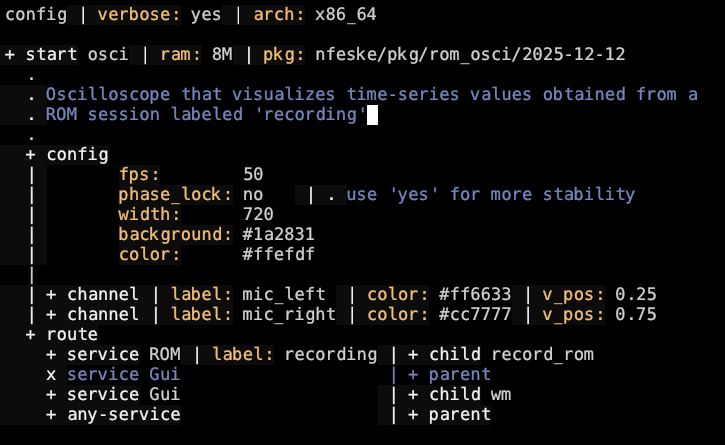Click plus icon before enabled service Gui
This screenshot has height=445, width=725.
pos(51,394)
